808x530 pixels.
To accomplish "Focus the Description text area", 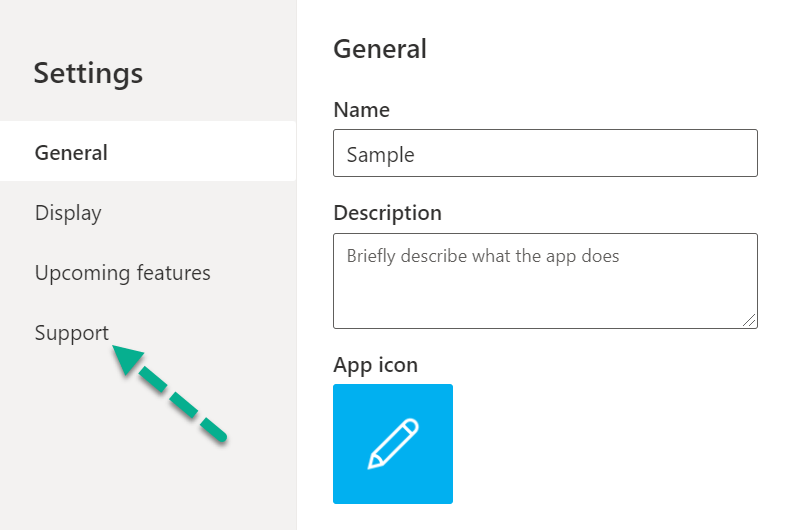I will (x=545, y=281).
